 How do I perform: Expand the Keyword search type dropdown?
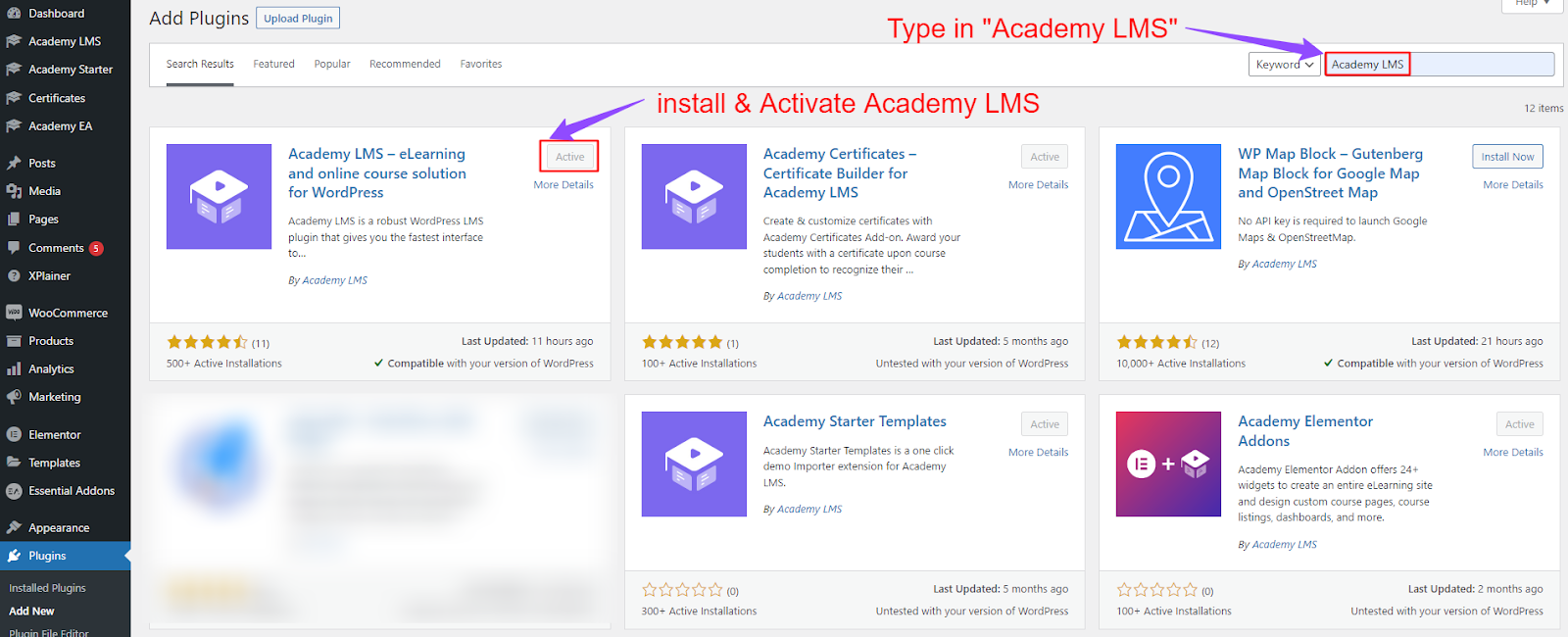click(x=1284, y=64)
